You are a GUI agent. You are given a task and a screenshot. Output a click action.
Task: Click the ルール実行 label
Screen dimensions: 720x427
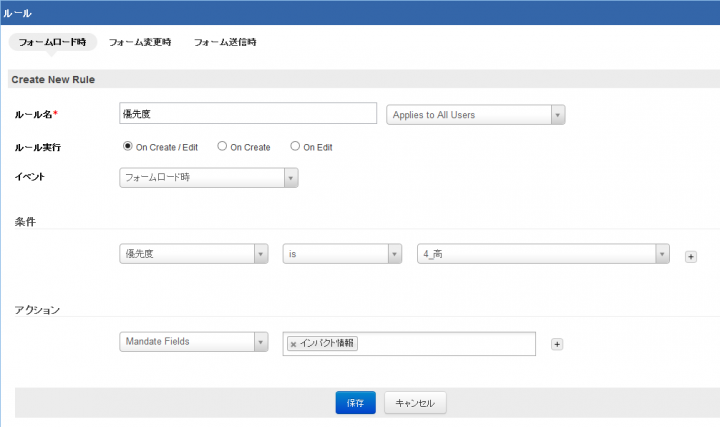click(38, 147)
